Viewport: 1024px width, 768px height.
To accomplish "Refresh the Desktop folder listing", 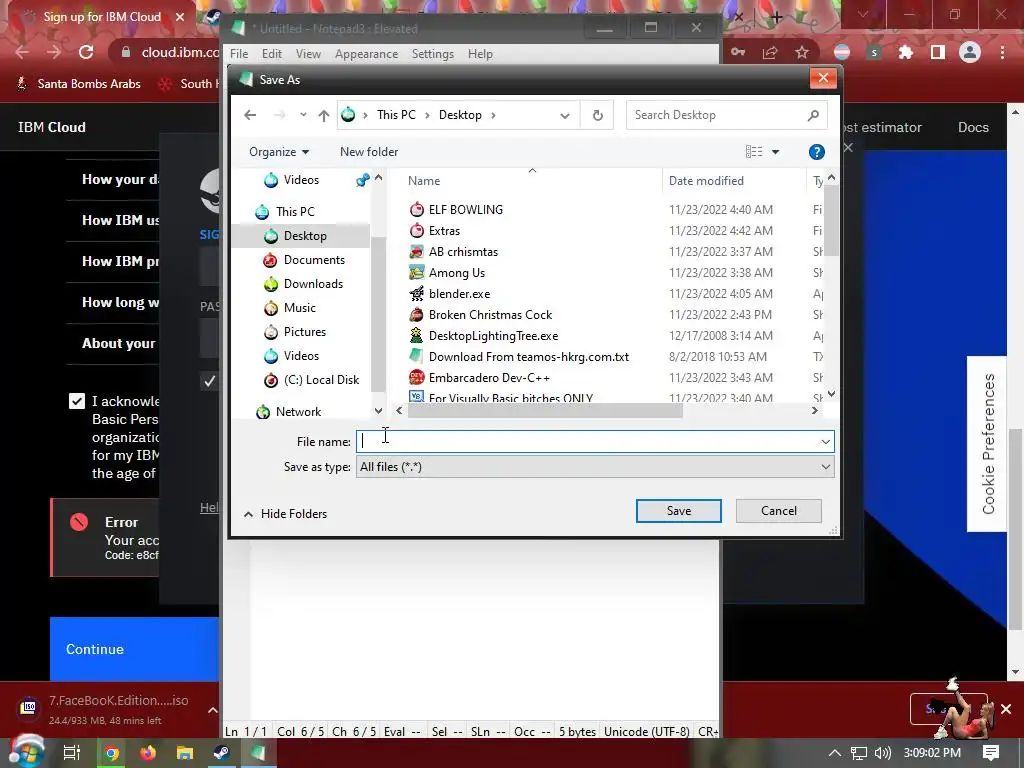I will (598, 116).
